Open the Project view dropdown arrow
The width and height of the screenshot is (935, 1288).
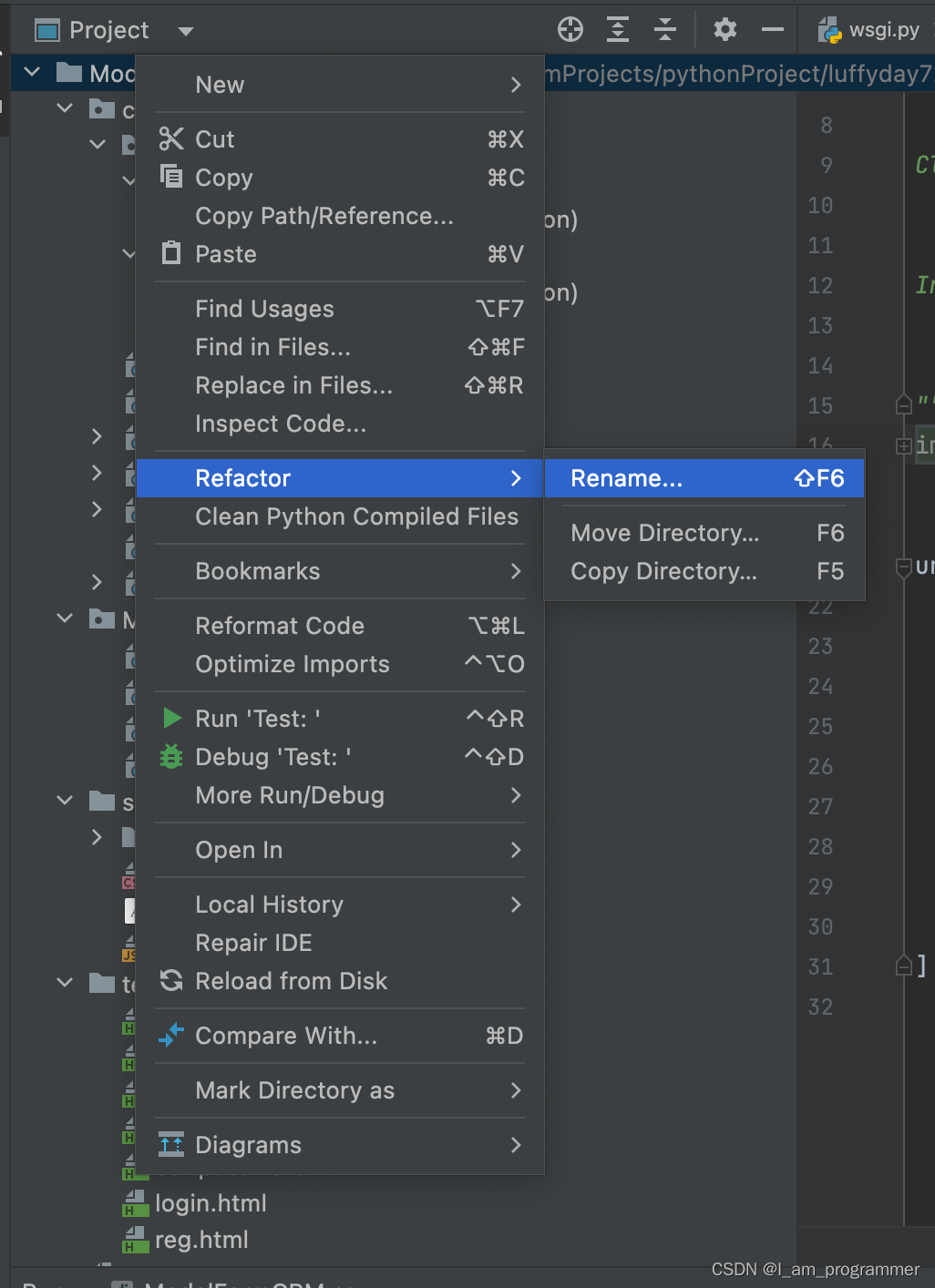185,30
